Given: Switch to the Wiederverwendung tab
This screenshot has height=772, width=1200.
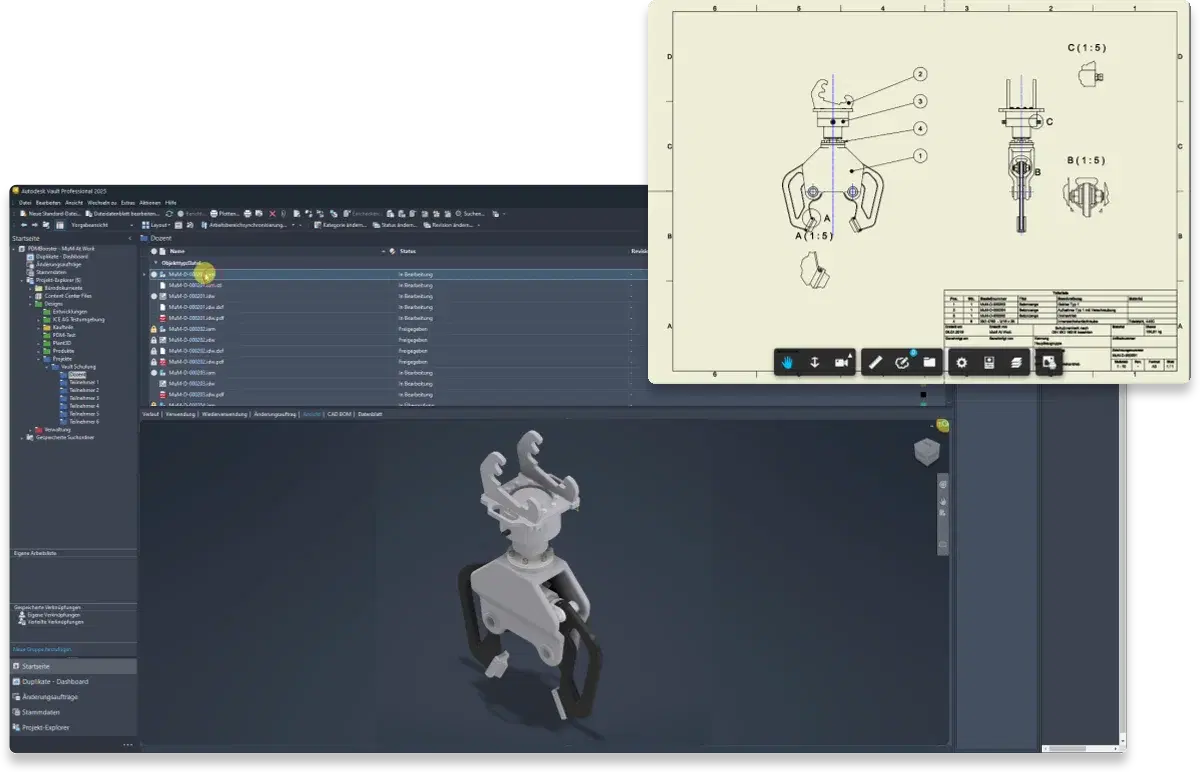Looking at the screenshot, I should [x=225, y=413].
